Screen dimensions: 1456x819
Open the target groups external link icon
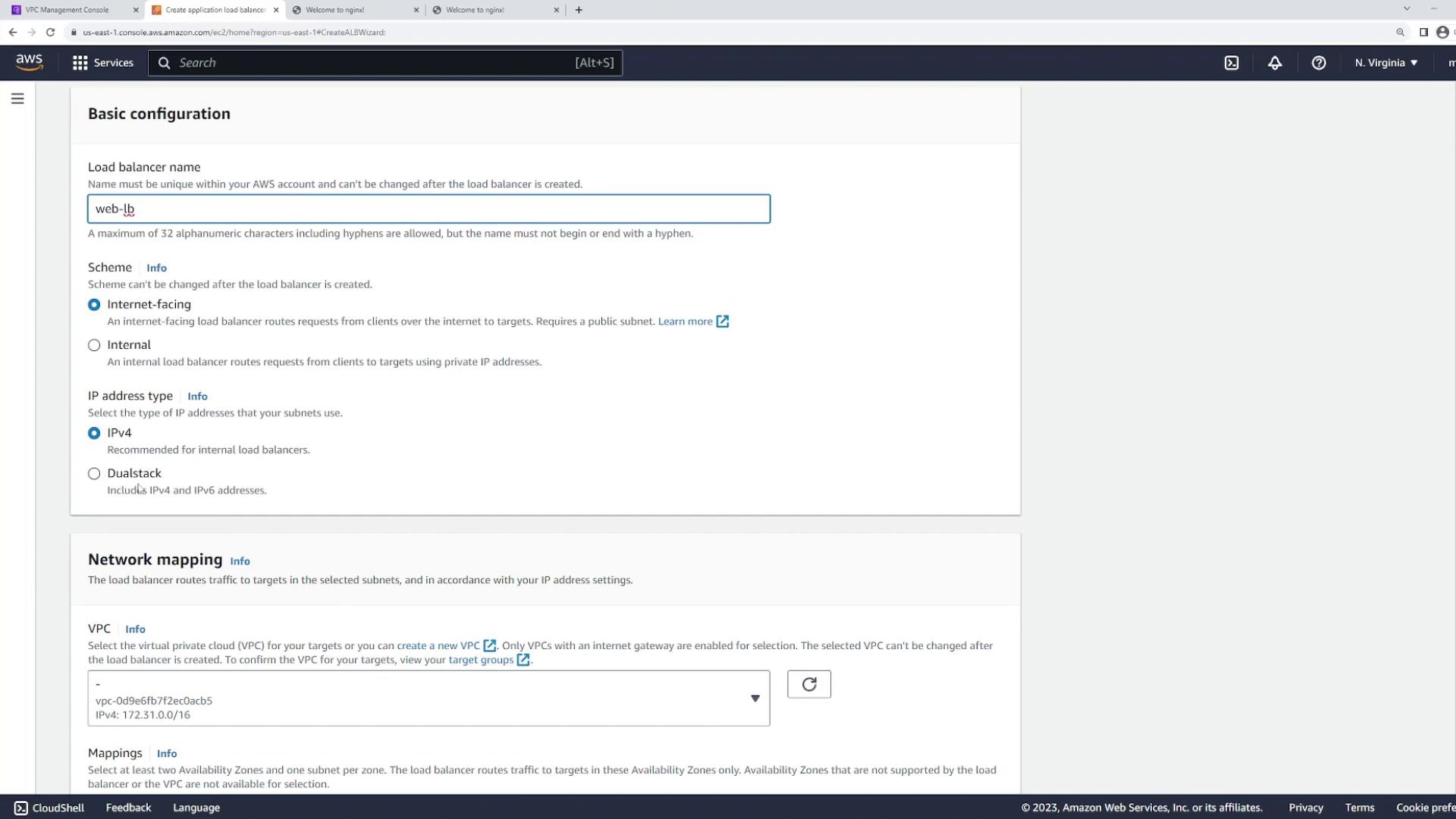pyautogui.click(x=523, y=660)
